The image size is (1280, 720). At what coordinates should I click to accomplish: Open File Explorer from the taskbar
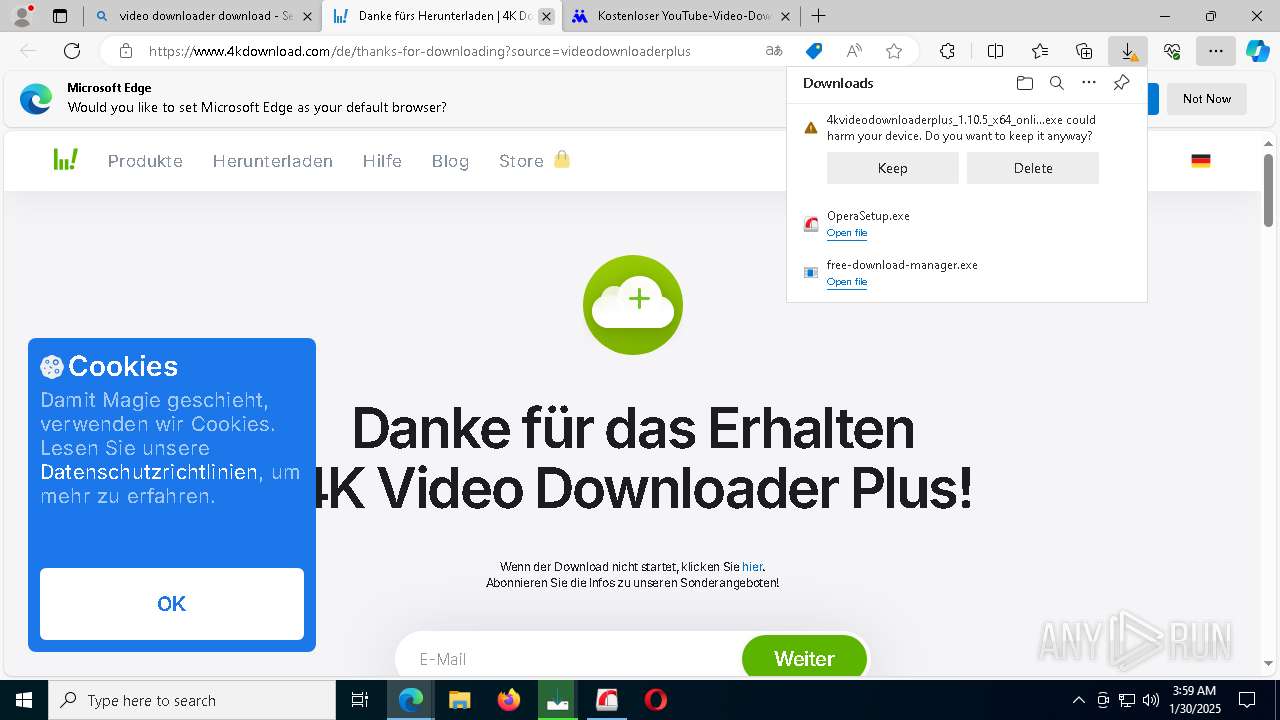(459, 700)
